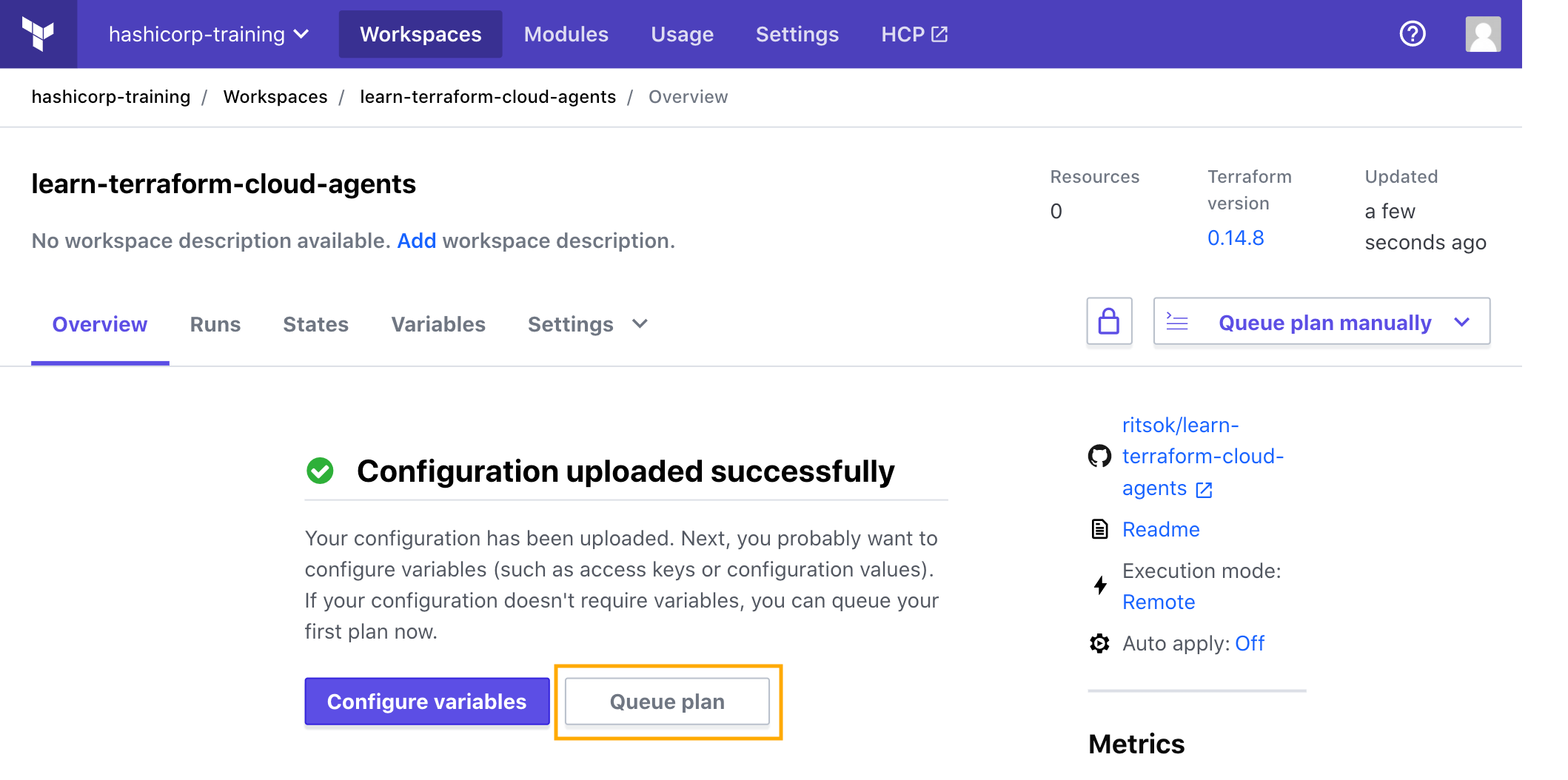
Task: Click the Overview breadcrumb text
Action: coord(688,97)
